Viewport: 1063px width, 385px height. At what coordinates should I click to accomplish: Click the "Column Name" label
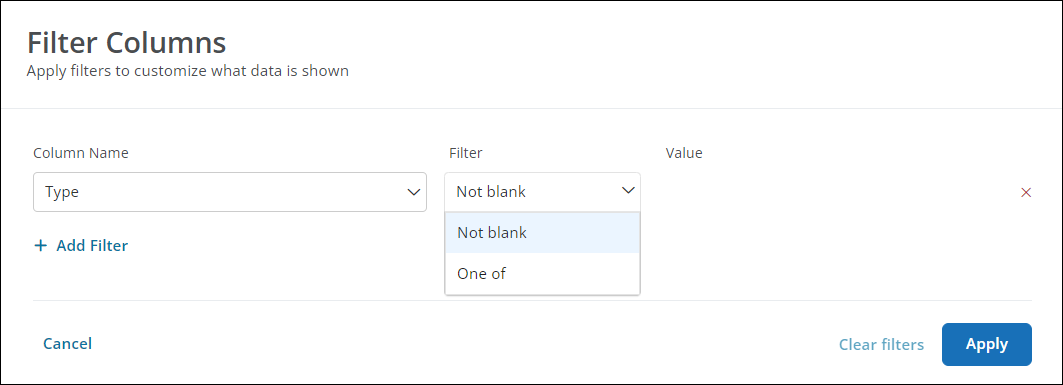click(x=81, y=153)
